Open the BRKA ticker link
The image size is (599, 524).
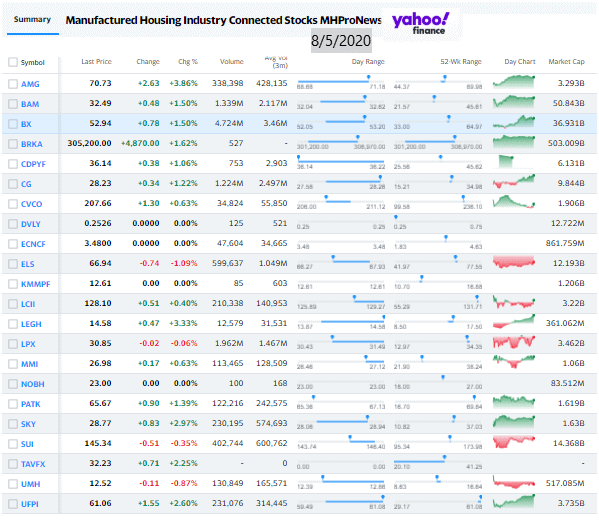click(x=32, y=144)
